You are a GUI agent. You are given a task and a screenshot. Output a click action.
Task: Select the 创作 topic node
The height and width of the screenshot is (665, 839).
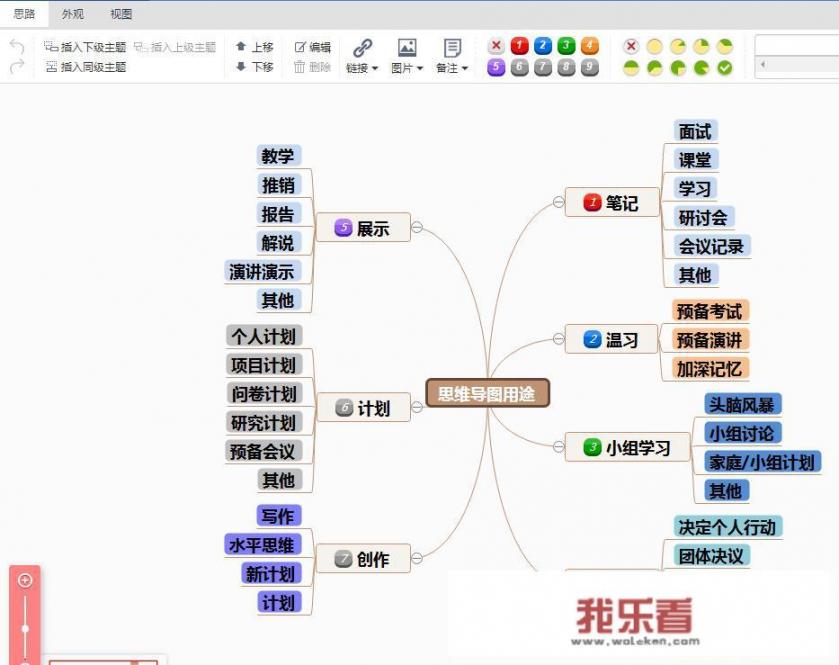coord(363,559)
